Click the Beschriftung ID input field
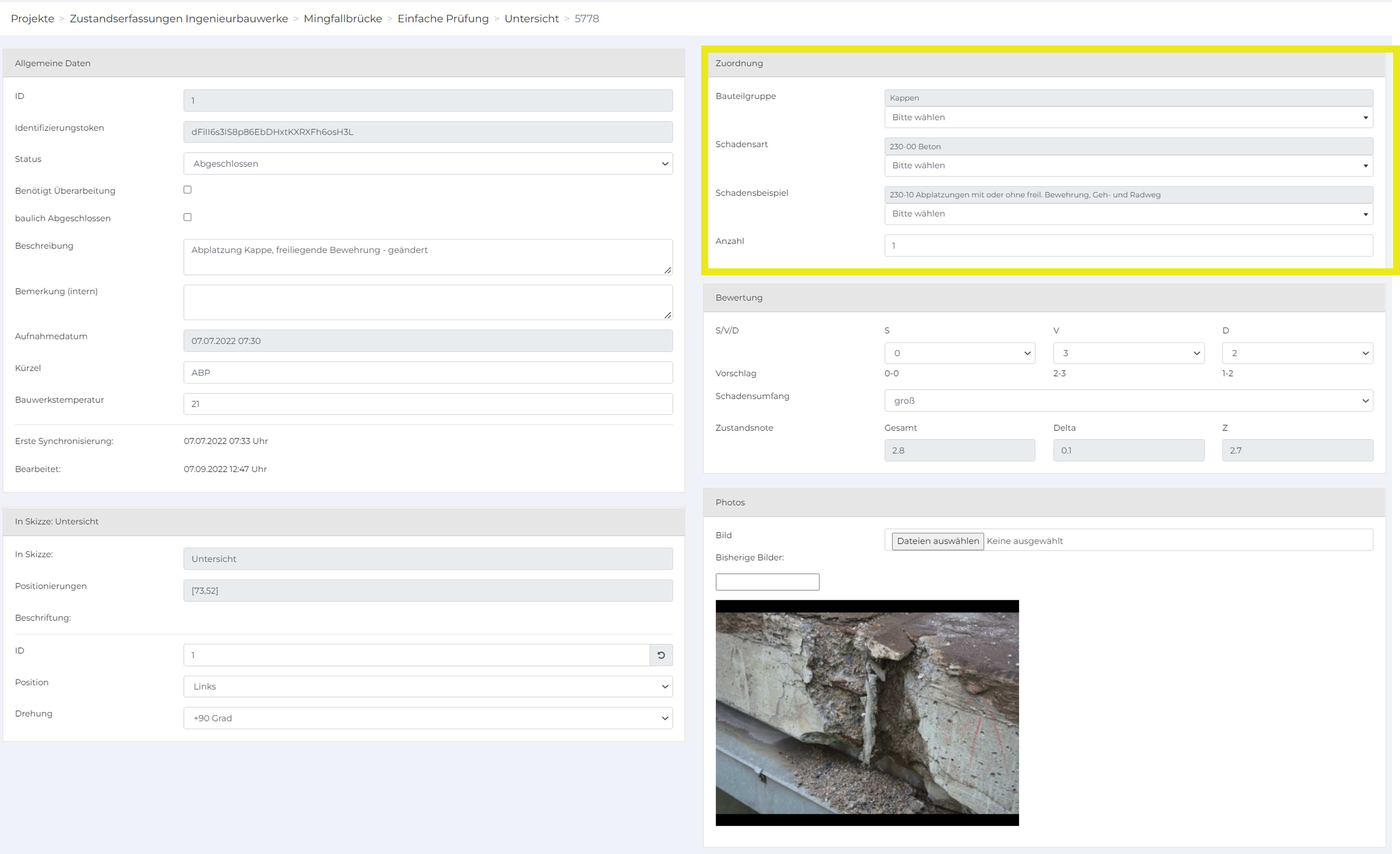Viewport: 1400px width, 854px height. (417, 655)
